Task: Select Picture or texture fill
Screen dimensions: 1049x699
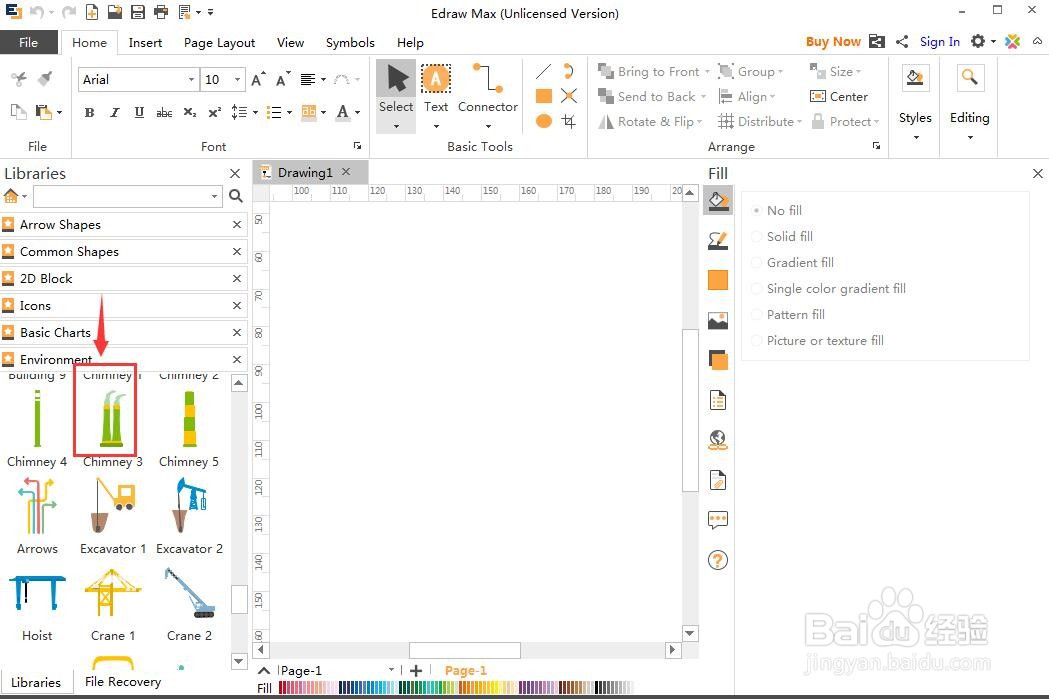Action: (x=818, y=340)
